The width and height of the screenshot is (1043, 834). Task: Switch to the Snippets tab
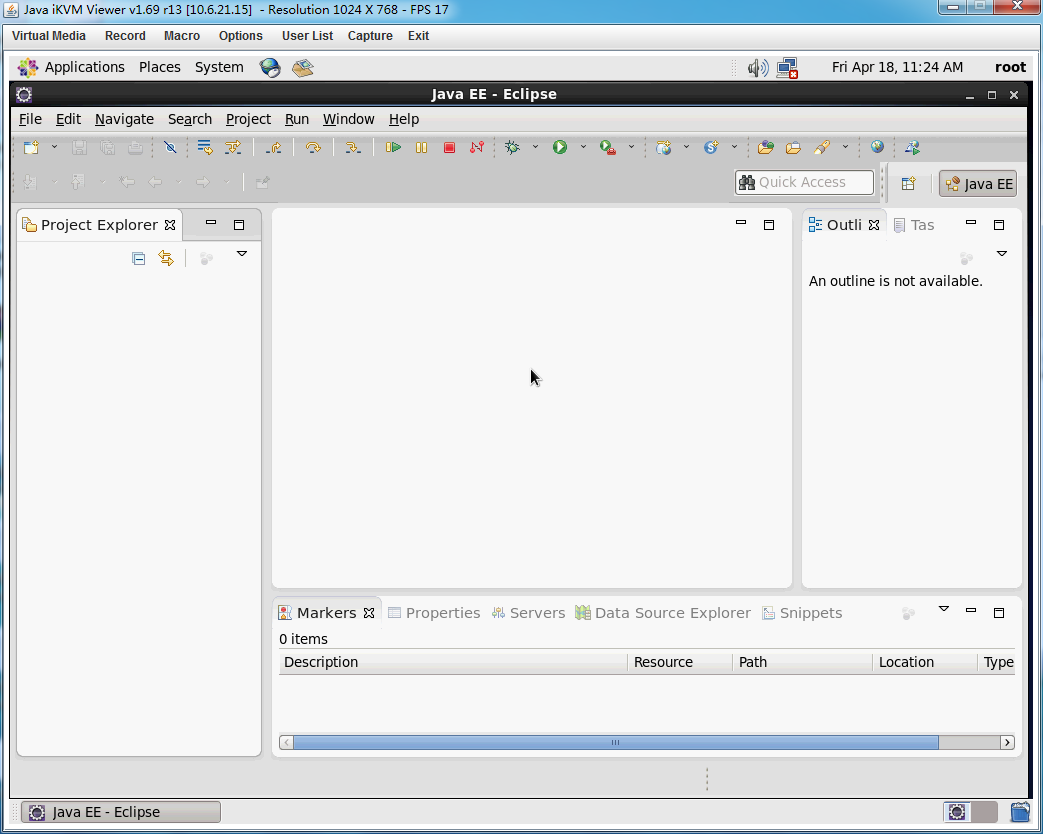coord(802,613)
